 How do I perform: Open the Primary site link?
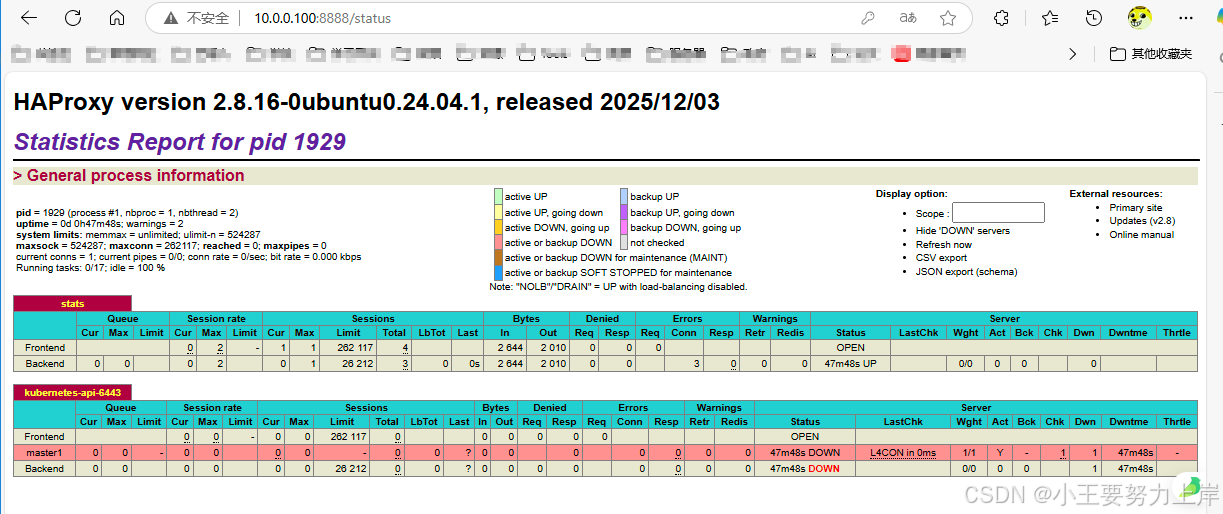tap(1135, 207)
